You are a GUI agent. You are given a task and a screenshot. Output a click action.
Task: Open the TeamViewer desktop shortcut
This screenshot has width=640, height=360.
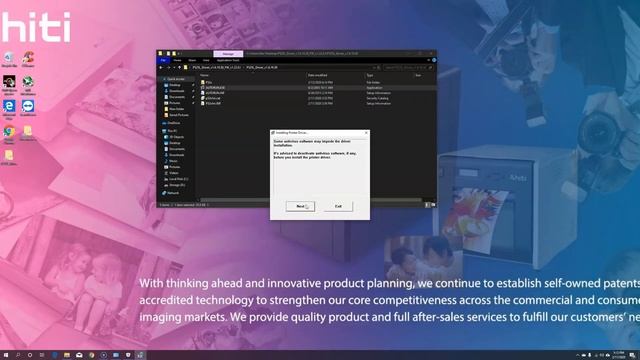[28, 108]
